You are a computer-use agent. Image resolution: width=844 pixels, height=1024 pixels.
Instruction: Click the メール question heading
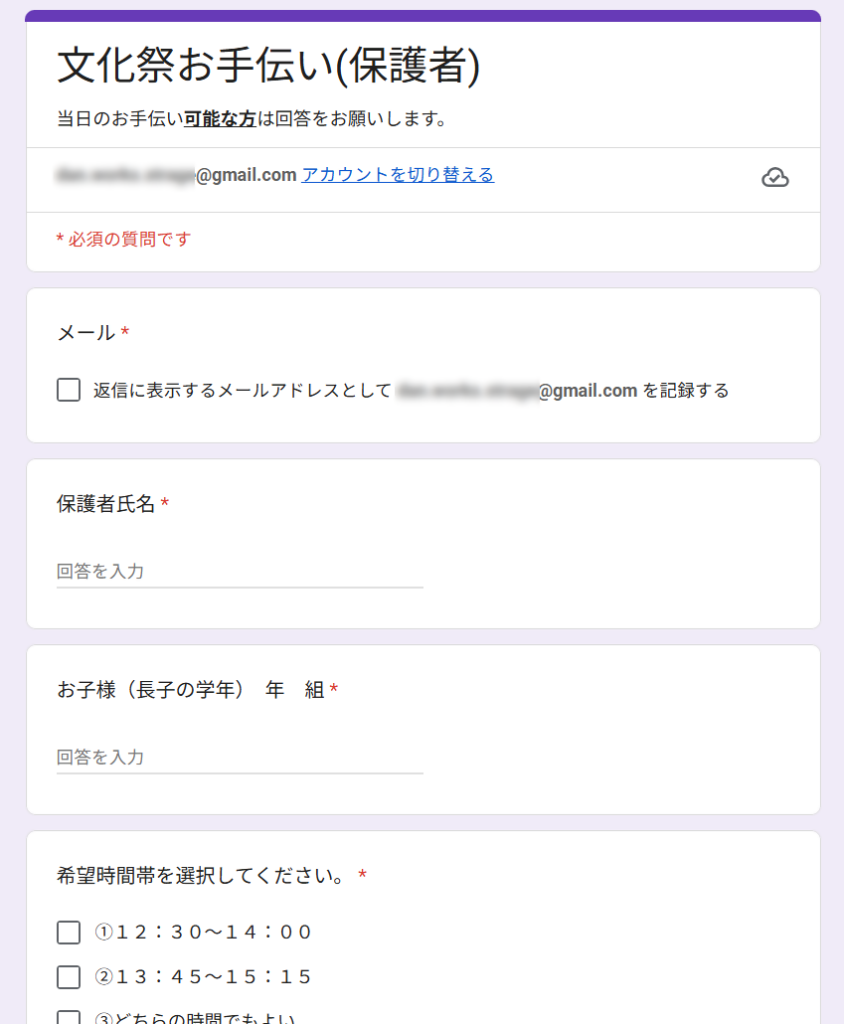click(87, 333)
